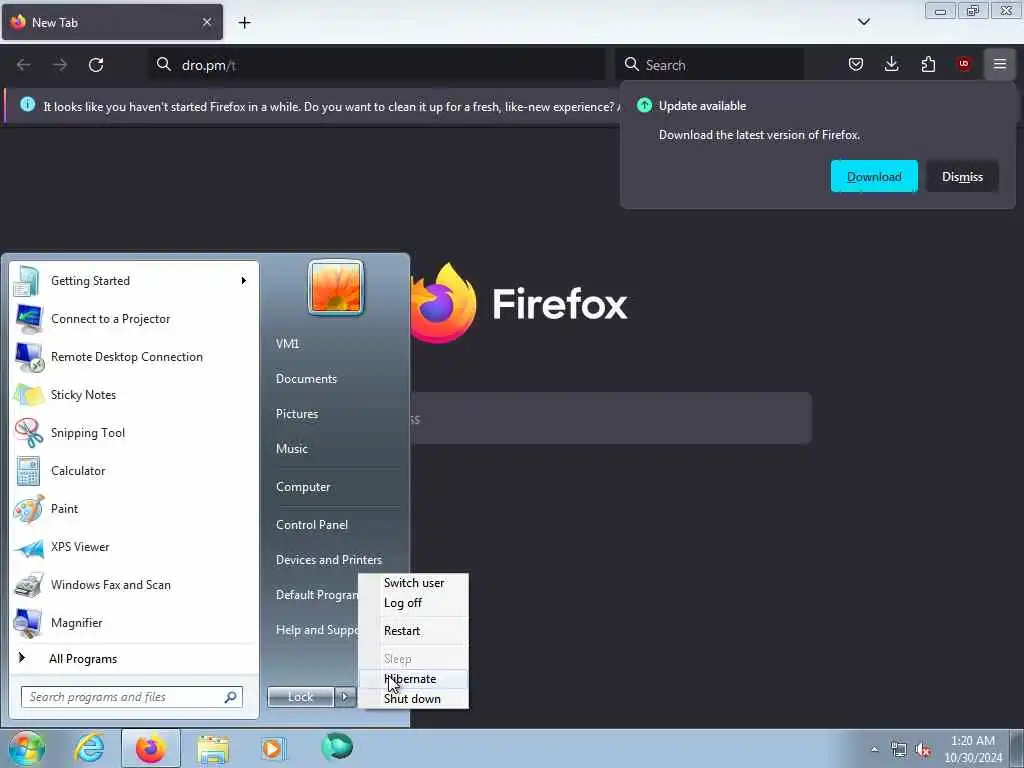Toggle the shutdown options arrow

pos(345,697)
